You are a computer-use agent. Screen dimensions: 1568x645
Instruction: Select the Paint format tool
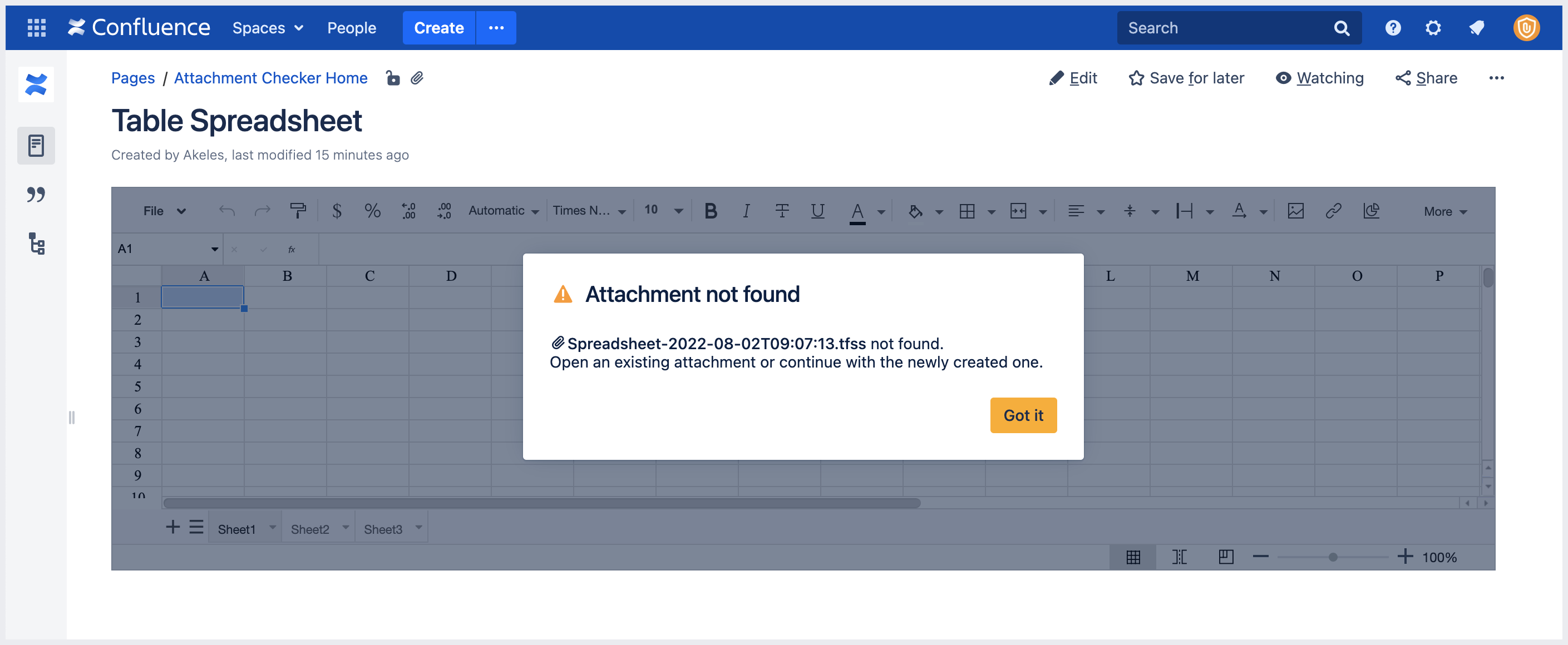pyautogui.click(x=298, y=211)
